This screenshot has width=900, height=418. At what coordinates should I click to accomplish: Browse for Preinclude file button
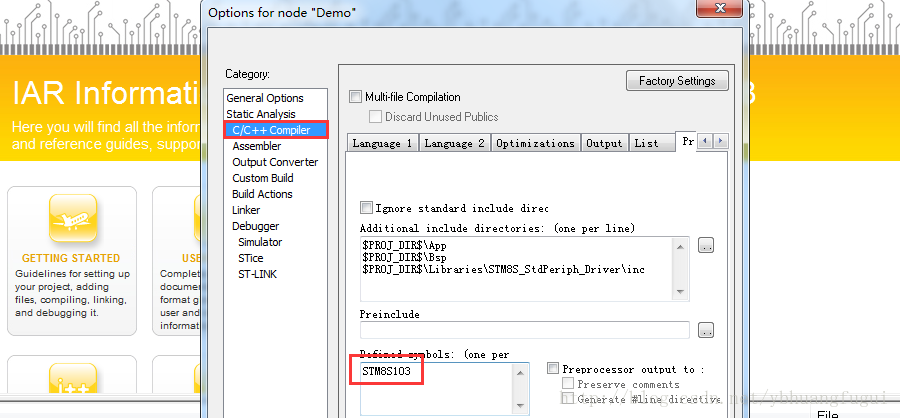pyautogui.click(x=705, y=330)
